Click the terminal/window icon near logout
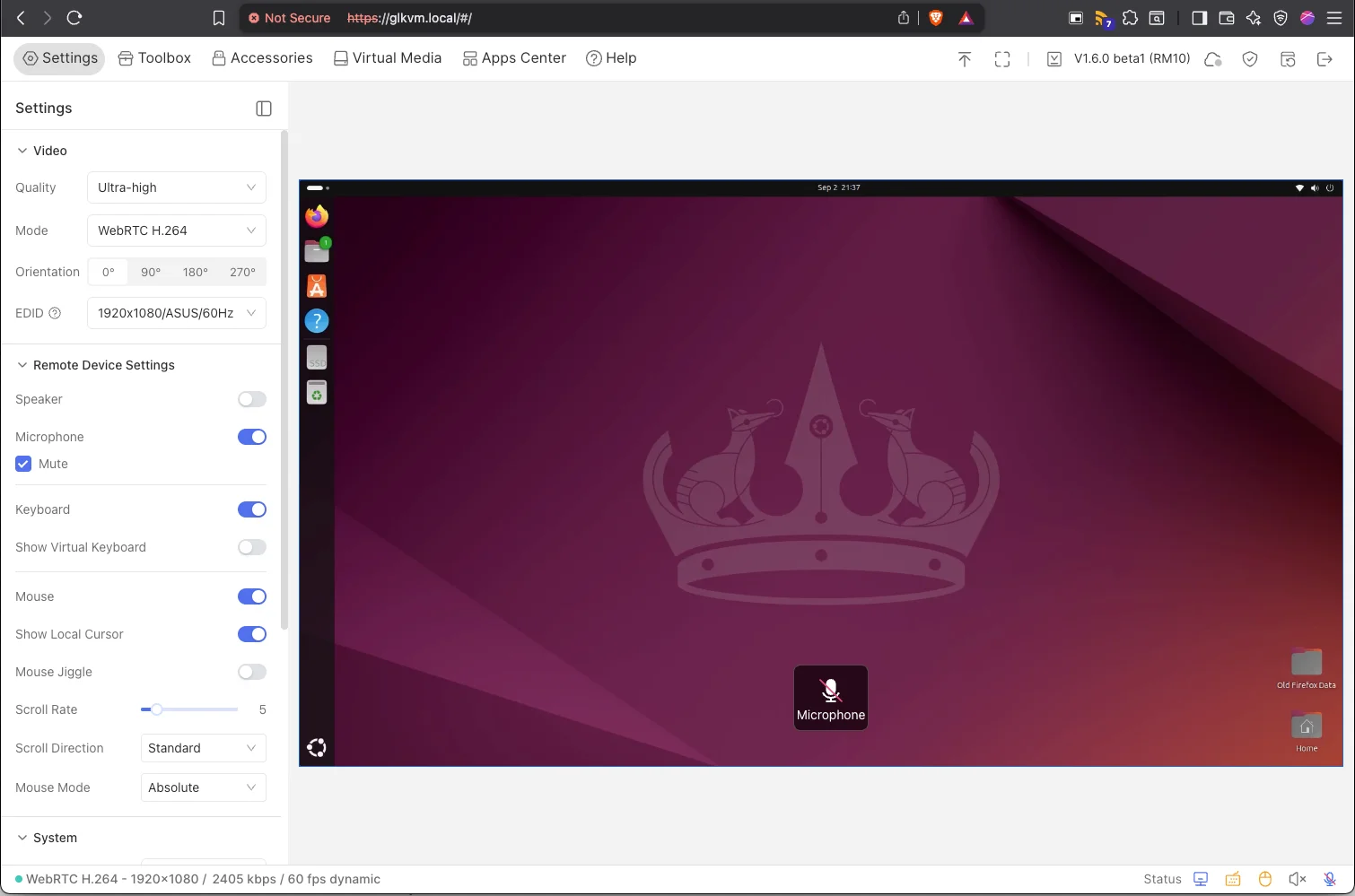 (1288, 59)
